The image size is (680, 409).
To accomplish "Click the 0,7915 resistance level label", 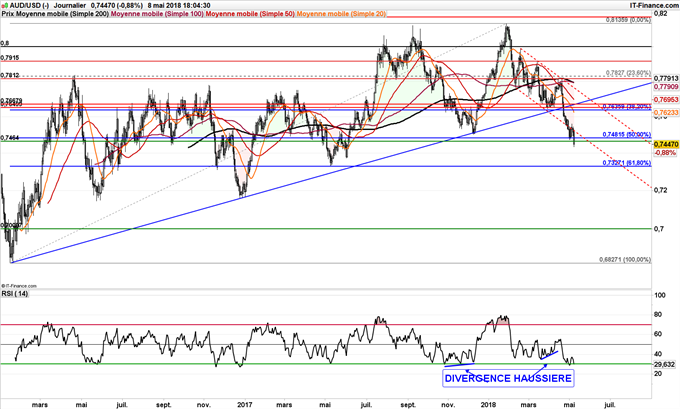I will coord(10,58).
